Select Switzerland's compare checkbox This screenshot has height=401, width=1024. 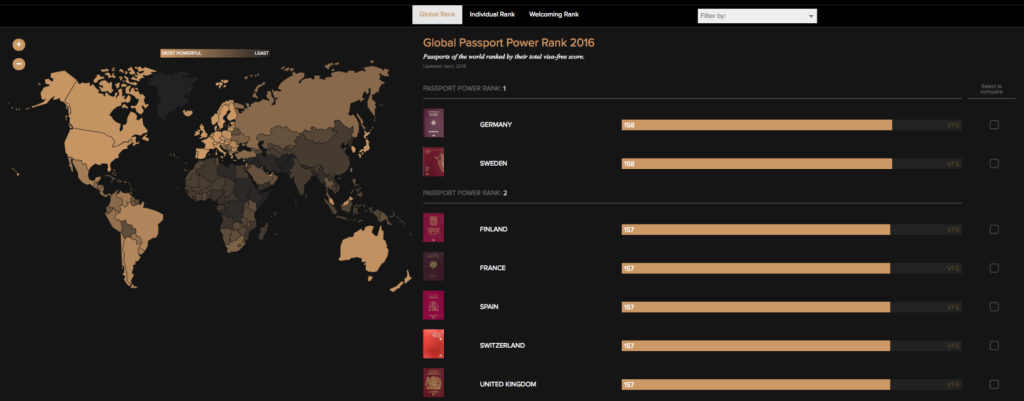tap(994, 345)
